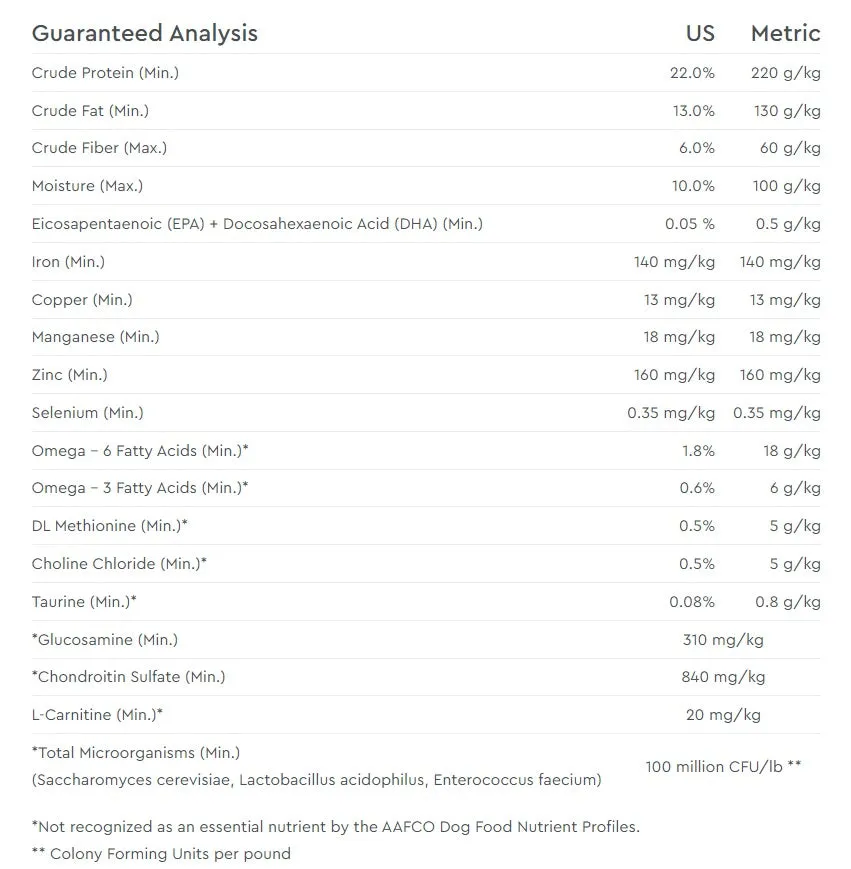
Task: Click the Glucosamine 310 mg/kg value
Action: 723,640
